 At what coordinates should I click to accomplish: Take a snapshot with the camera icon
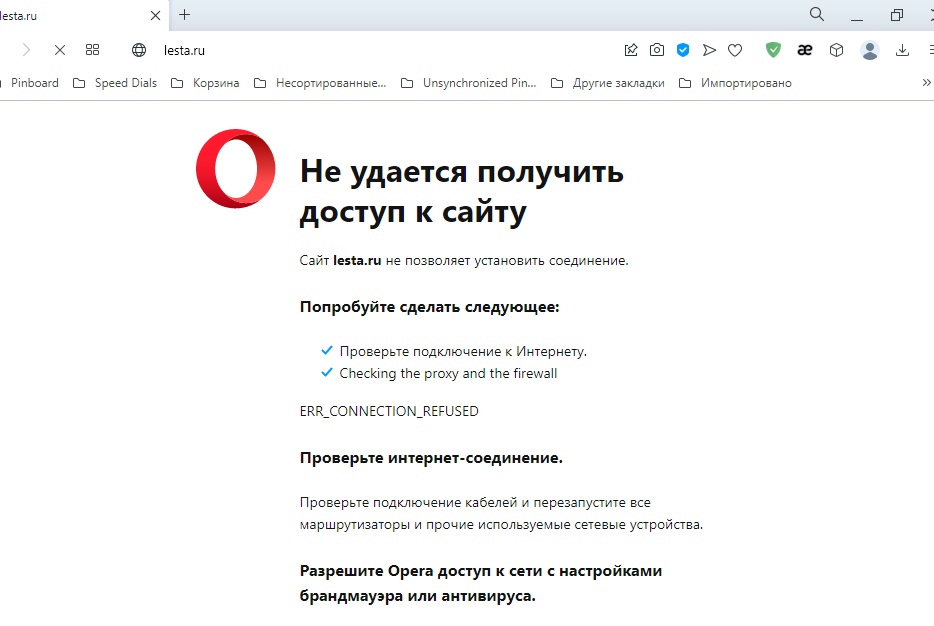pos(657,50)
